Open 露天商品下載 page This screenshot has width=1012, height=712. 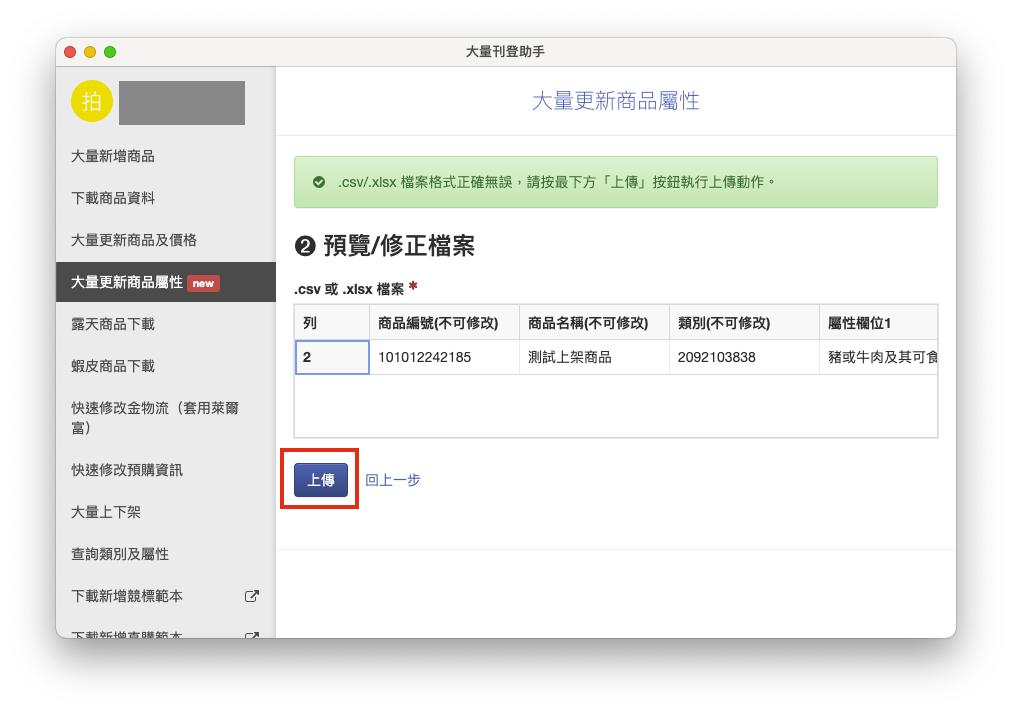point(113,324)
